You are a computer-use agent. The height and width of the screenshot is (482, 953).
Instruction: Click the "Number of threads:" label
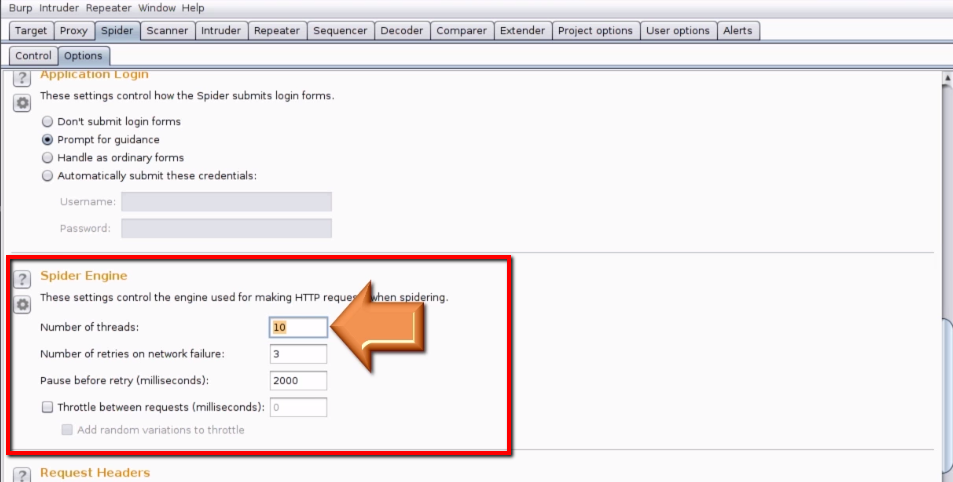(x=89, y=328)
